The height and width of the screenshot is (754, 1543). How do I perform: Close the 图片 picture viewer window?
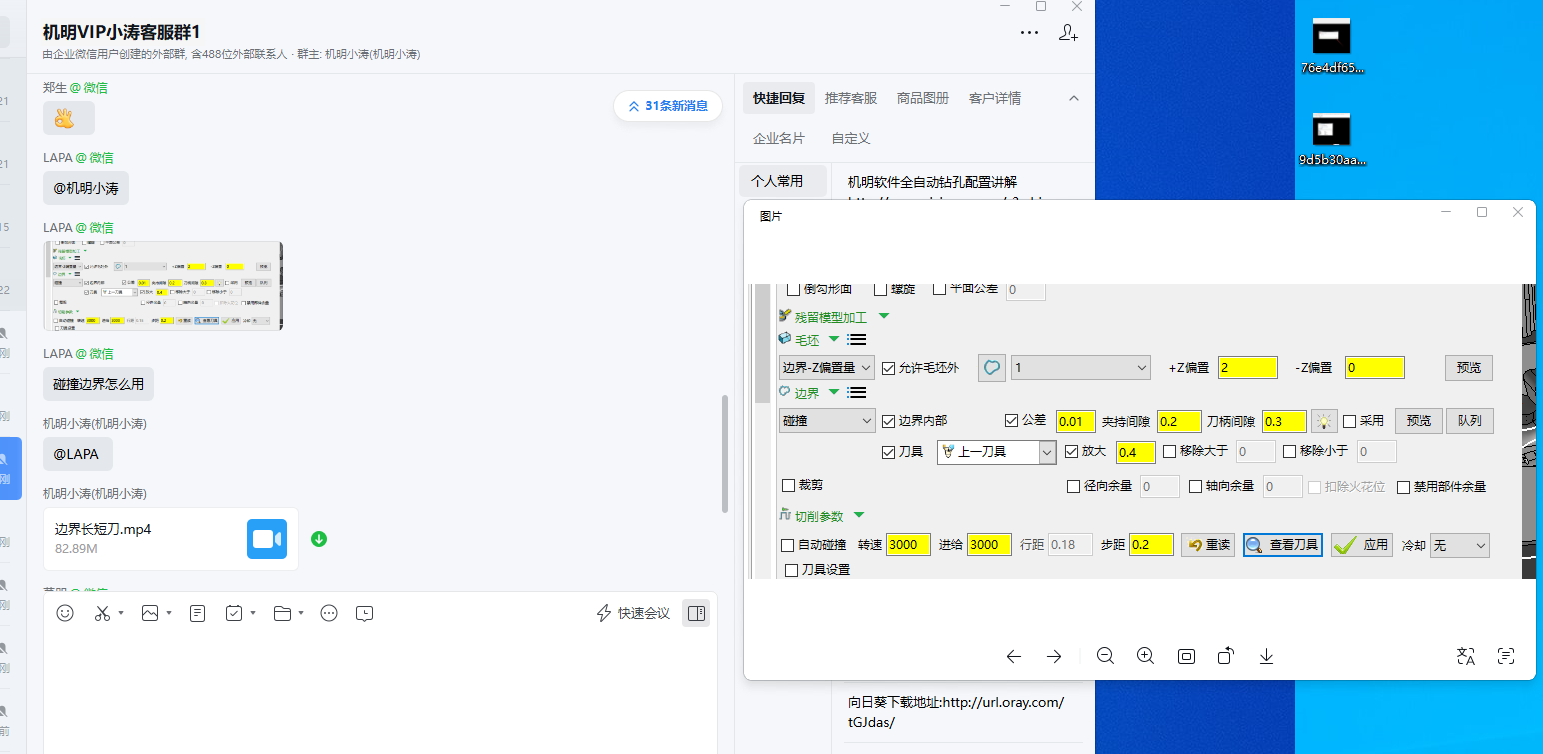[1518, 212]
